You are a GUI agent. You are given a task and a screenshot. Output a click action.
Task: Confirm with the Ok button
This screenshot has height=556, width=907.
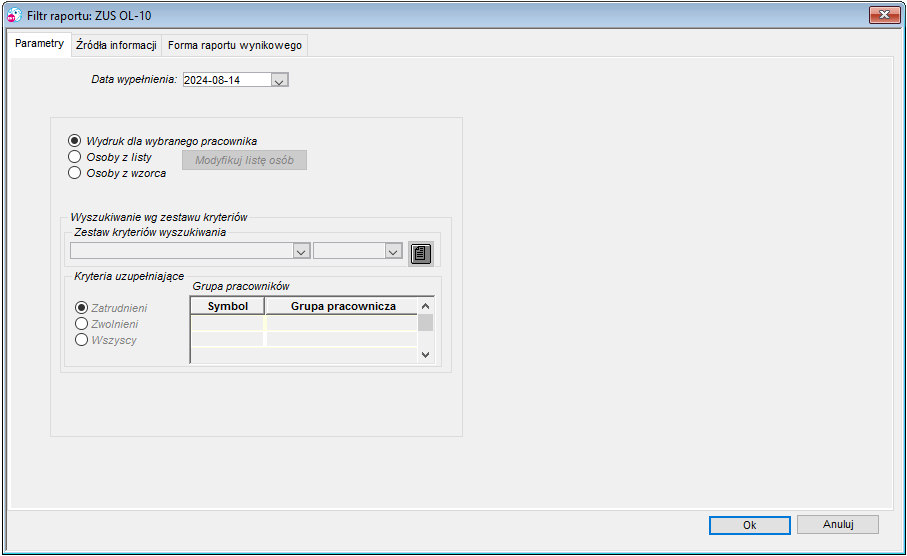click(750, 525)
